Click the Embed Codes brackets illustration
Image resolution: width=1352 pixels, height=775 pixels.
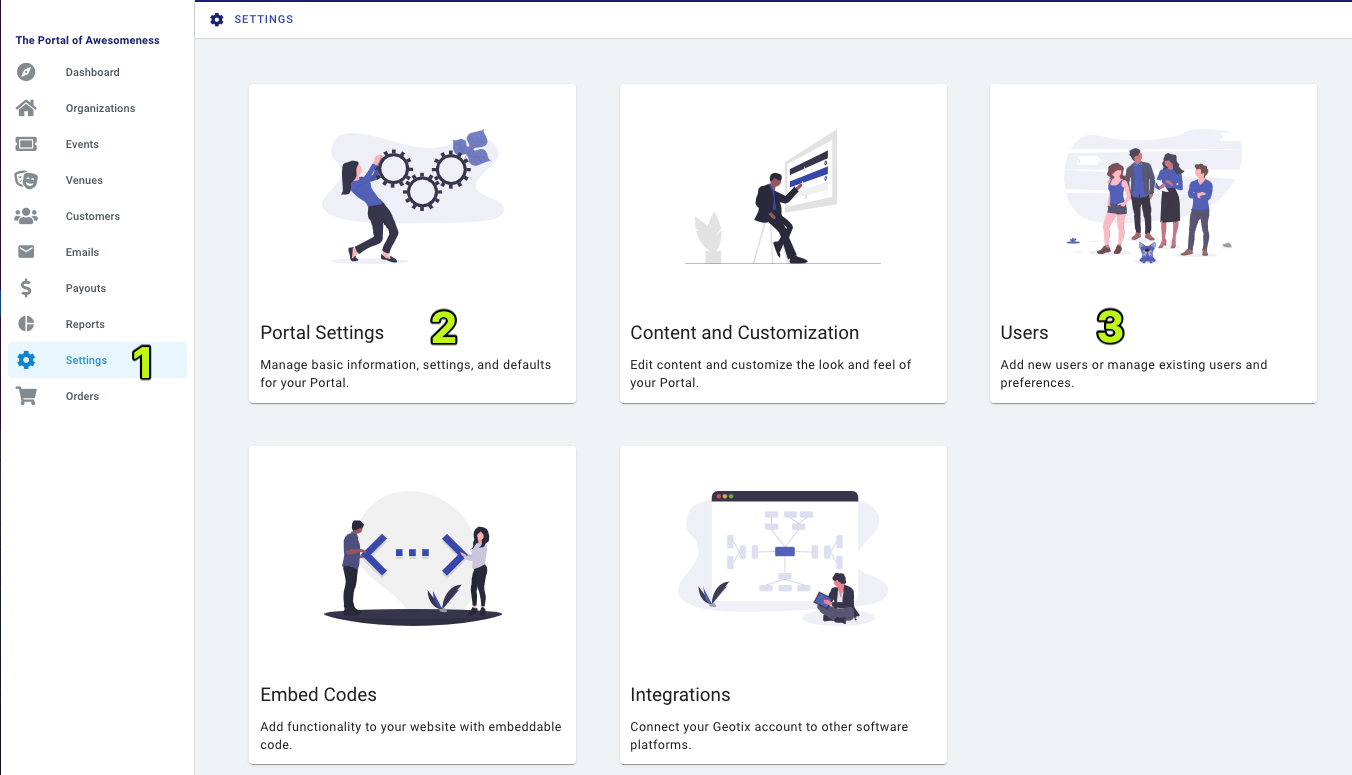click(x=413, y=558)
